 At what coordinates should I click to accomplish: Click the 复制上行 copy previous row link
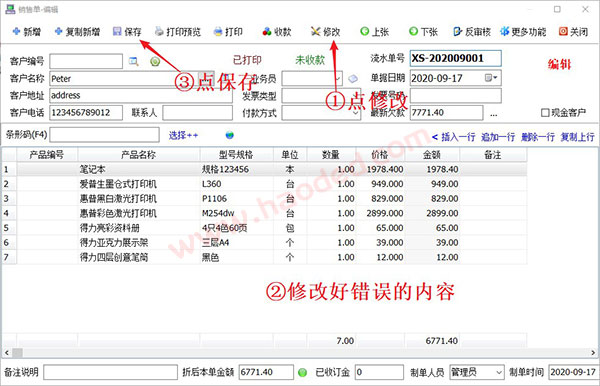(x=577, y=137)
